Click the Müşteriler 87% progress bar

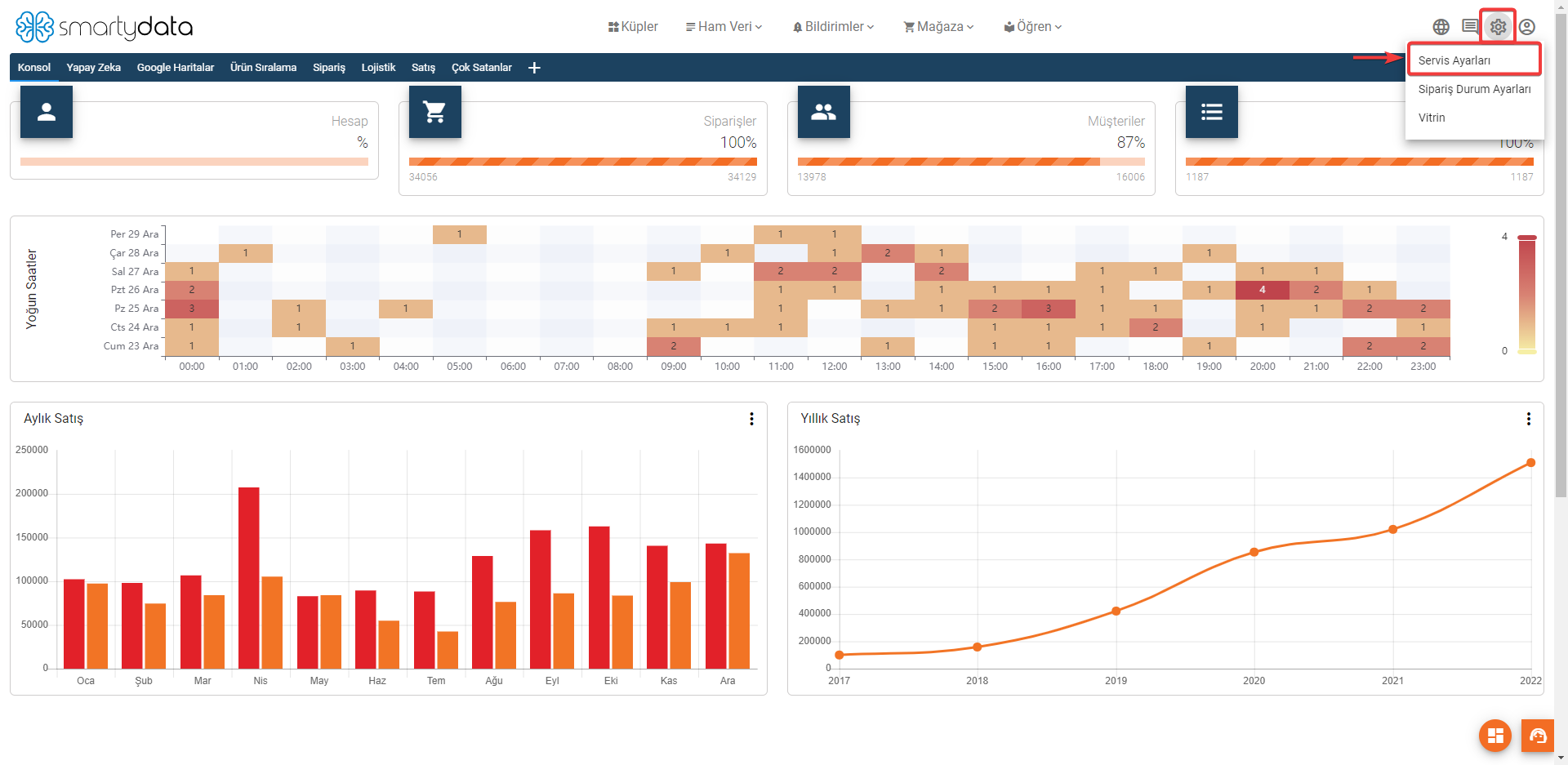(971, 162)
